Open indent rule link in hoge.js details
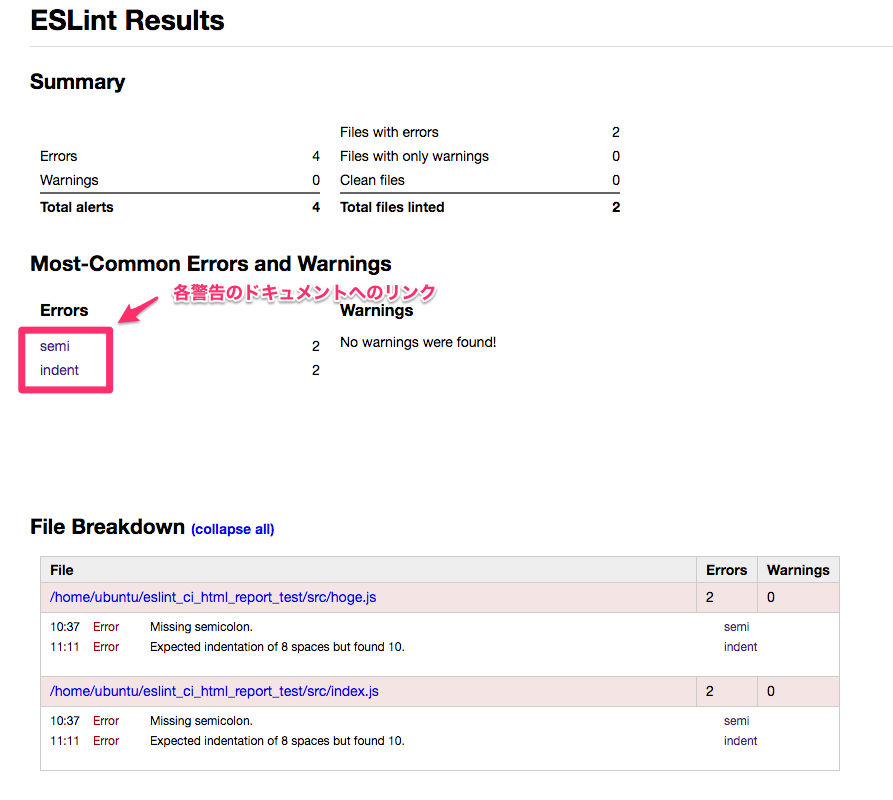Image resolution: width=893 pixels, height=800 pixels. coord(740,647)
